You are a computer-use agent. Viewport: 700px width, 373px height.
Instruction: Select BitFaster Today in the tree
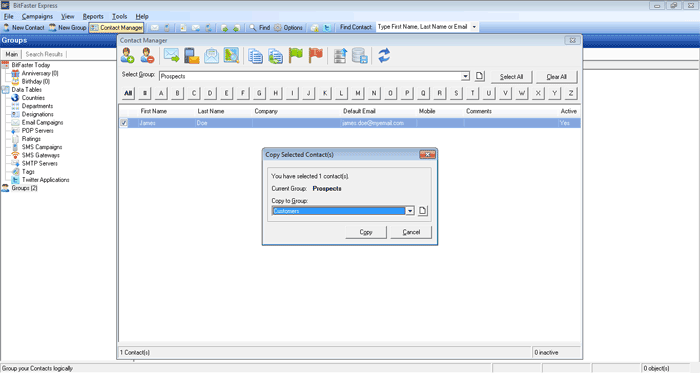[31, 65]
